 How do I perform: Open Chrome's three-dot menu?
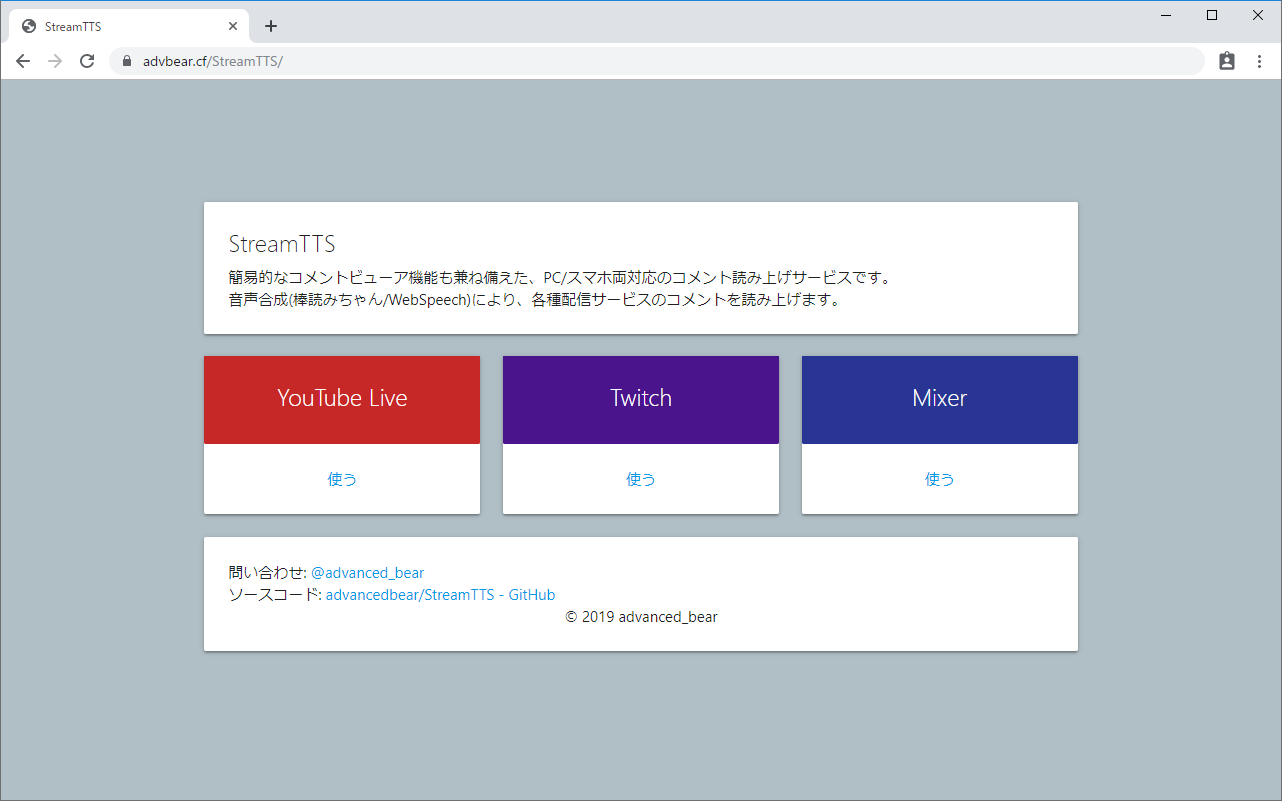1259,61
